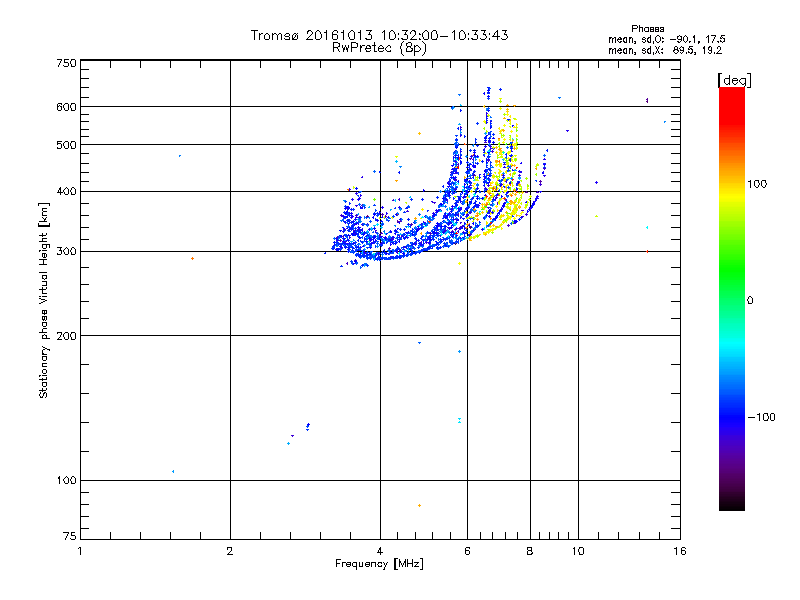
Task: Click the y-axis '200' tick label
Action: click(66, 336)
